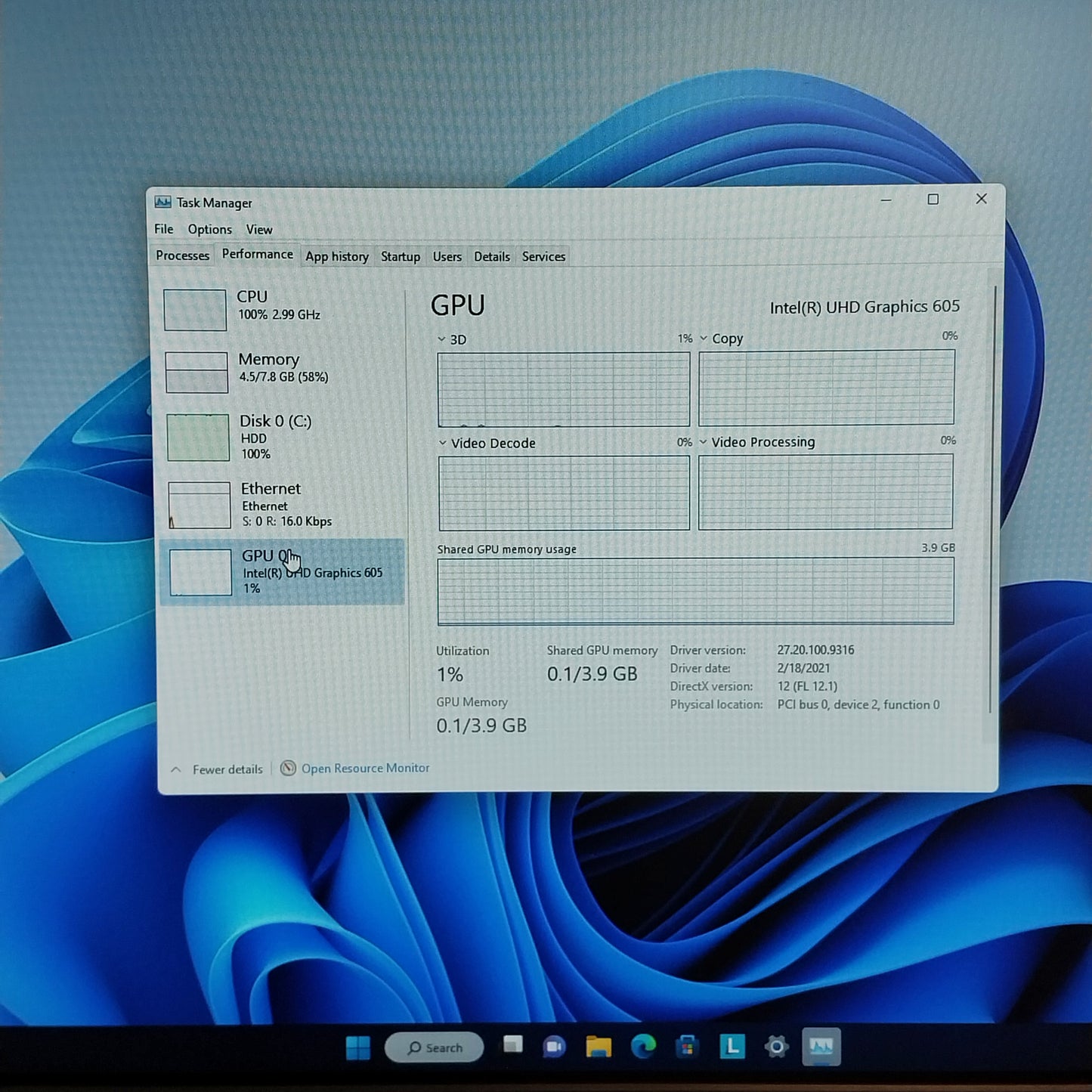Maximize the Task Manager window
Image resolution: width=1092 pixels, height=1092 pixels.
(933, 199)
